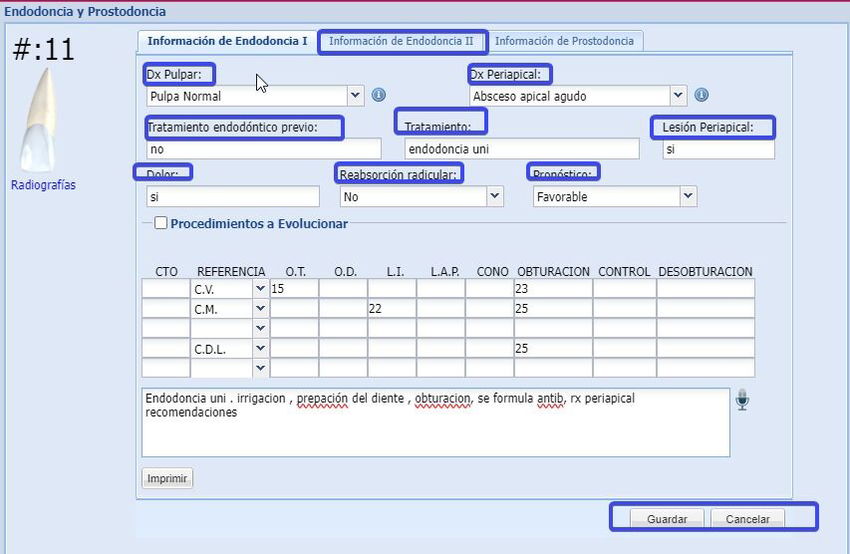850x554 pixels.
Task: Click the info icon beside Dx Pulpar
Action: pyautogui.click(x=379, y=96)
